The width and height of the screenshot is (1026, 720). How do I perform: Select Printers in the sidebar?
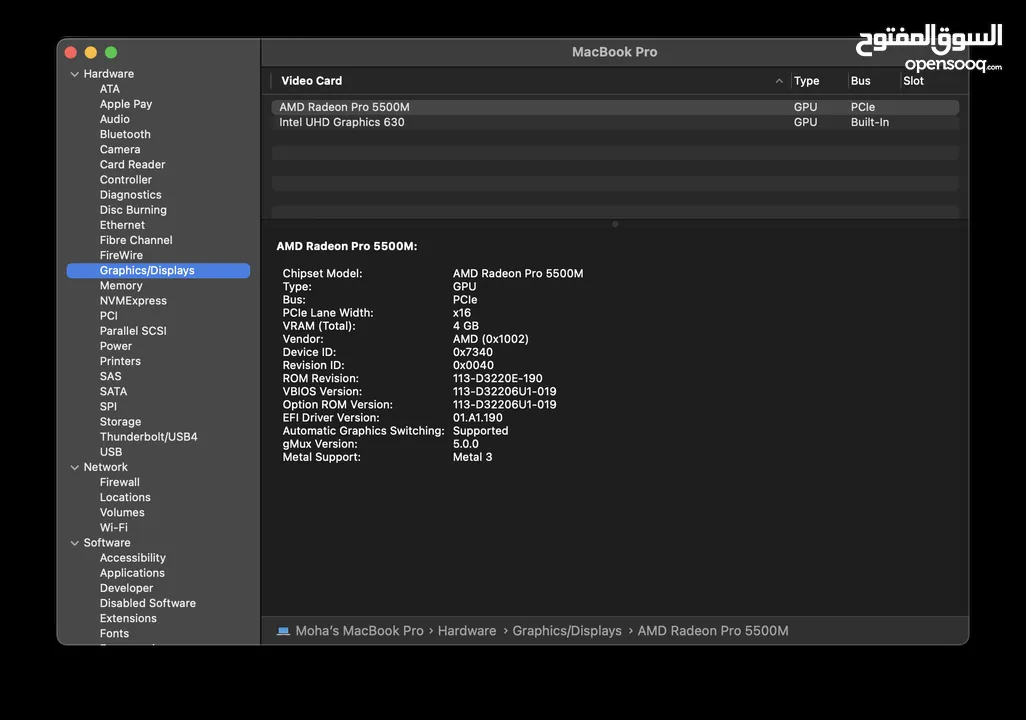[x=120, y=361]
